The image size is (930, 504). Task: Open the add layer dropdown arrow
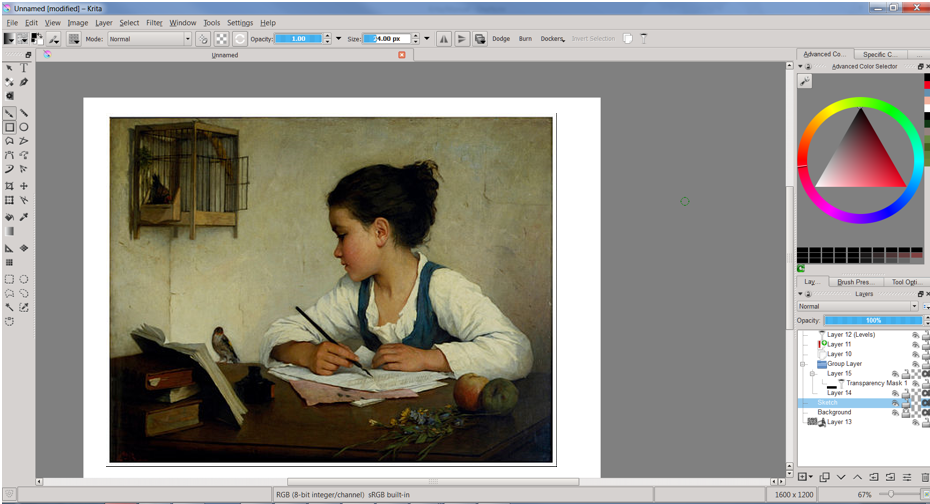tap(811, 477)
